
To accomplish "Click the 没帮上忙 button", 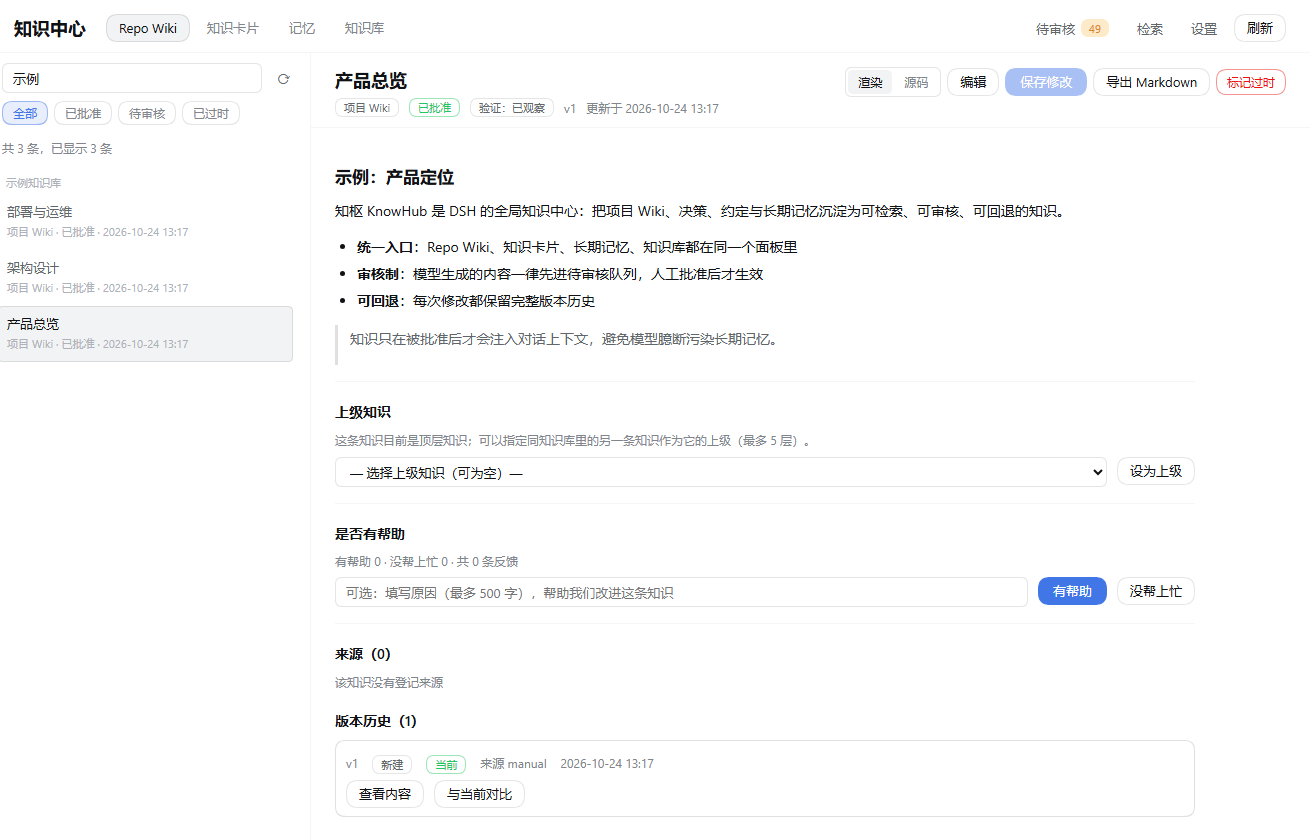I will [1156, 591].
